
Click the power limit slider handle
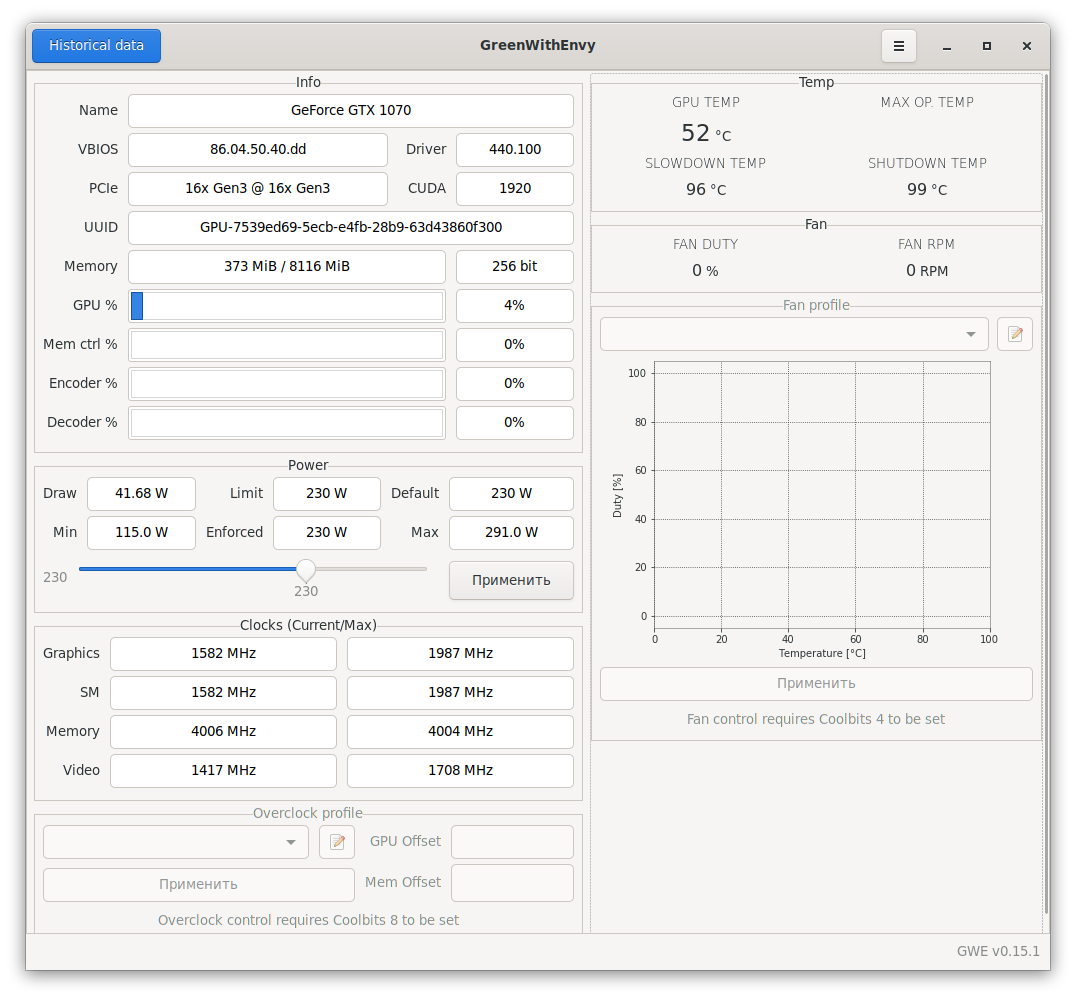[x=306, y=569]
